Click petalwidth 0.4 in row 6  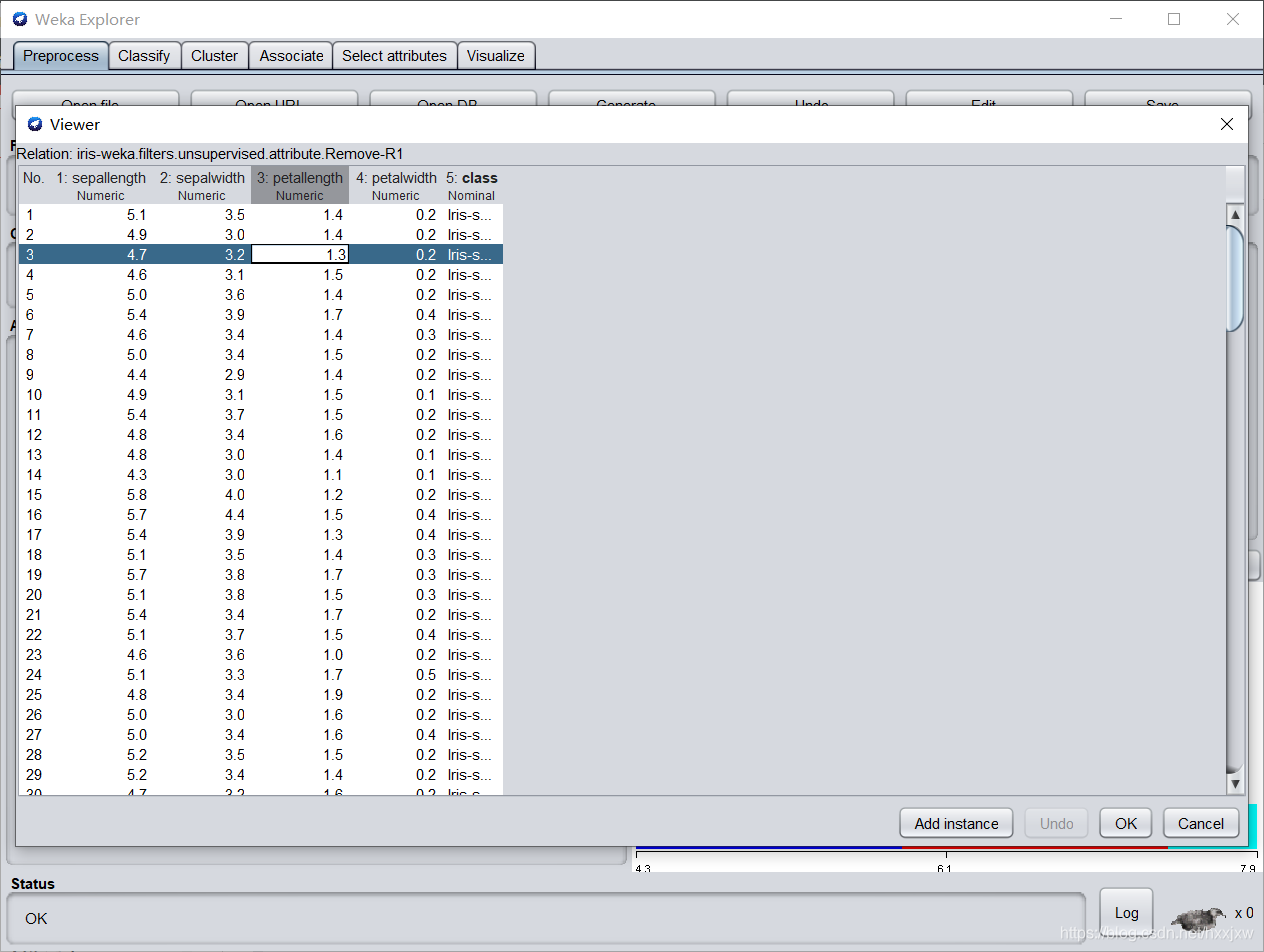[x=396, y=315]
